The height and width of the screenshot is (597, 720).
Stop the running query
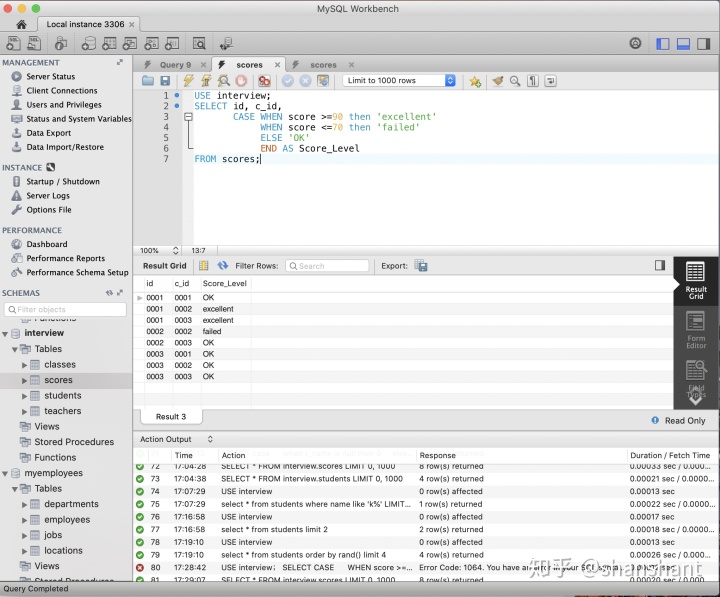click(x=241, y=81)
